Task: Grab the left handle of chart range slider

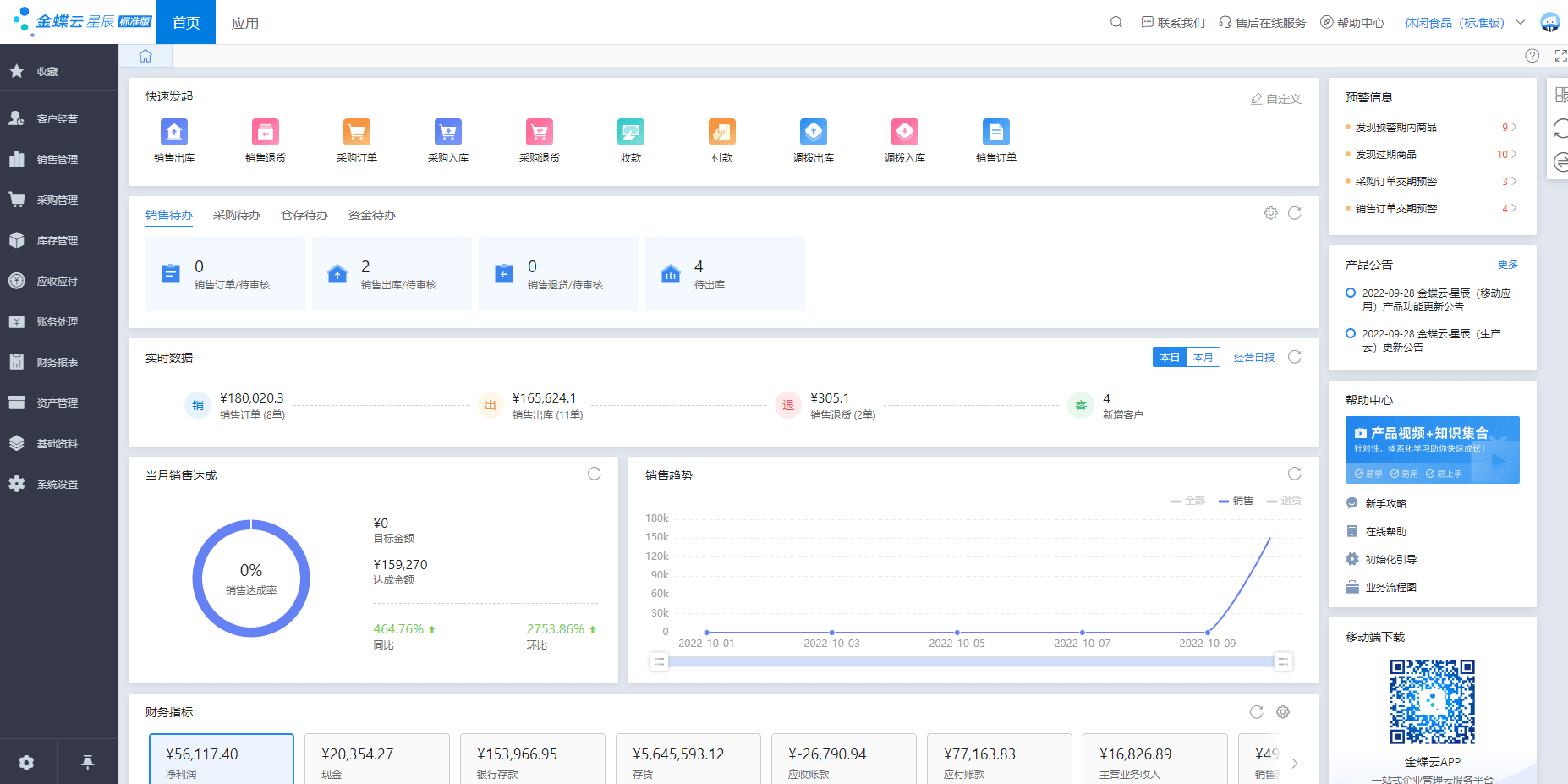Action: coord(659,661)
